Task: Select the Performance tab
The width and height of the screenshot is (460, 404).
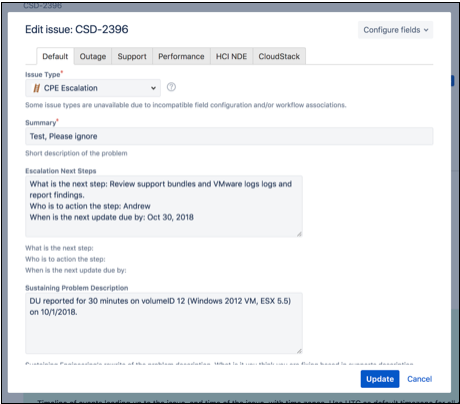Action: 181,56
